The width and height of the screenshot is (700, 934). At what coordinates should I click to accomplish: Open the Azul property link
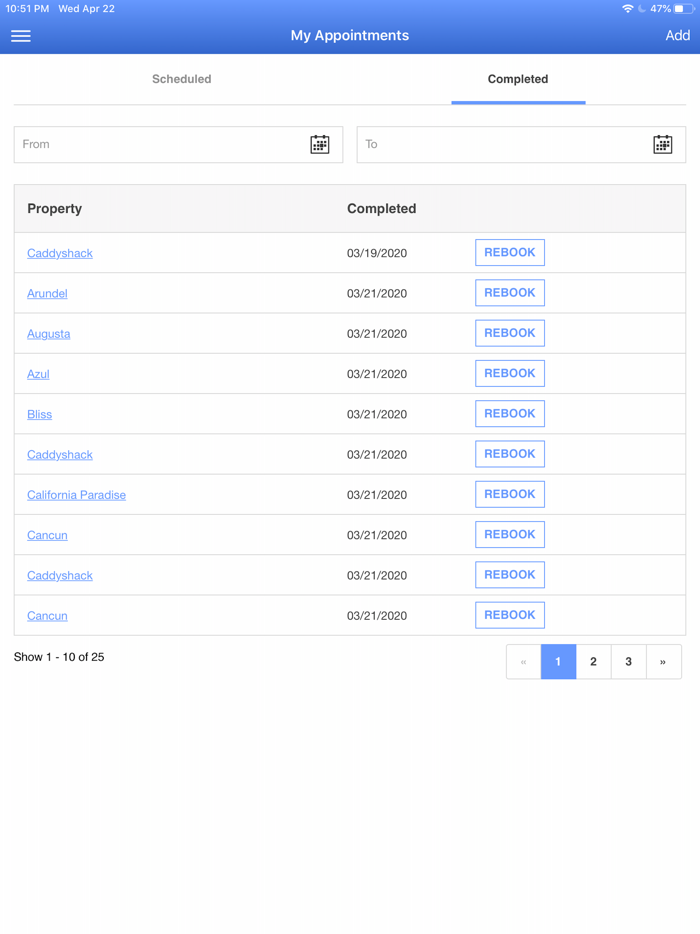coord(38,374)
